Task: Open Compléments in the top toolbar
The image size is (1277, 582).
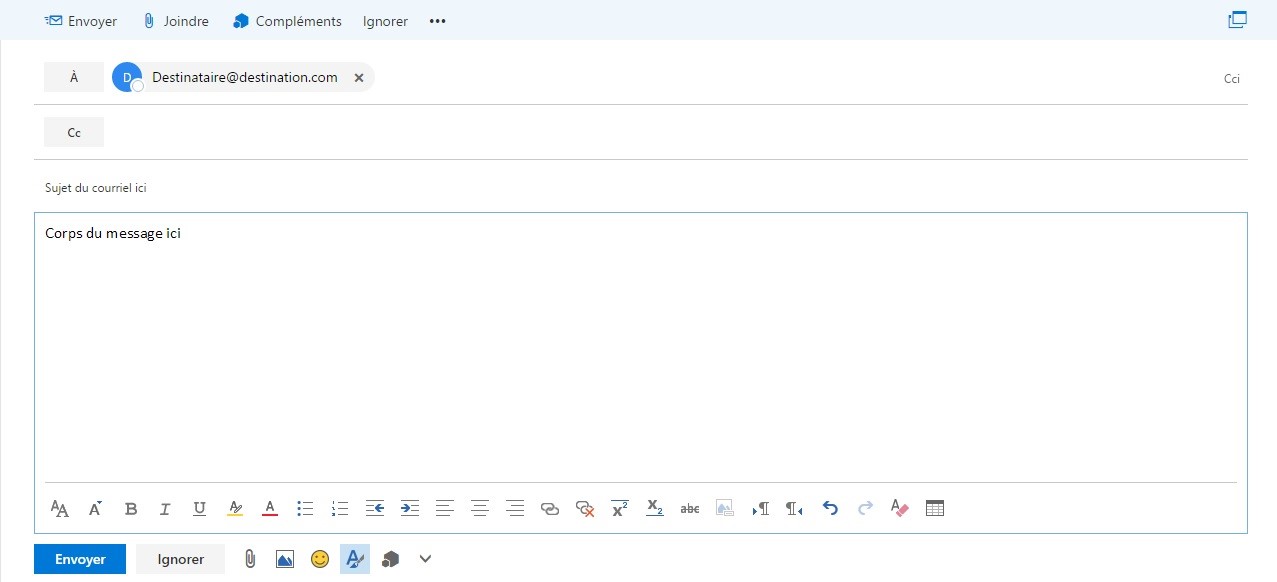Action: 287,21
